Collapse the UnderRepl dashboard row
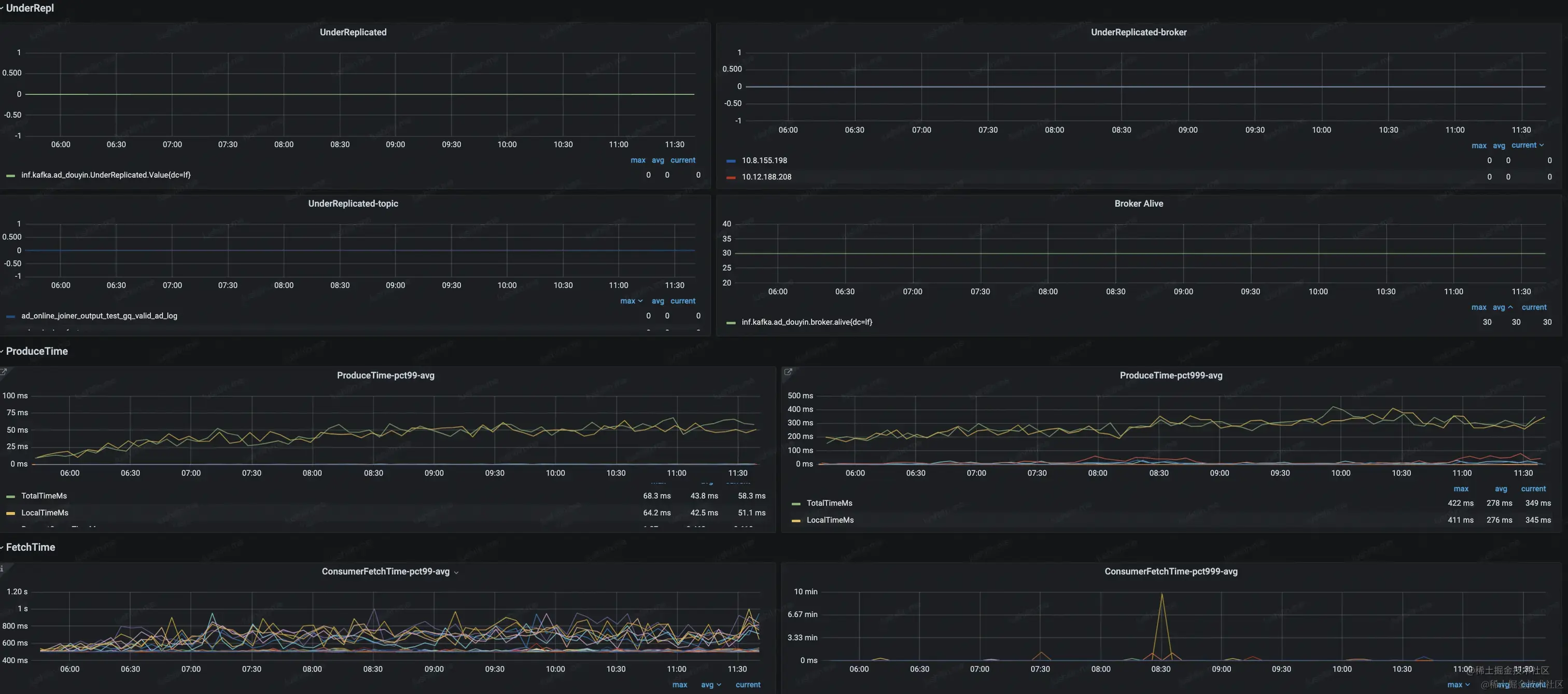This screenshot has width=1568, height=694. (29, 8)
